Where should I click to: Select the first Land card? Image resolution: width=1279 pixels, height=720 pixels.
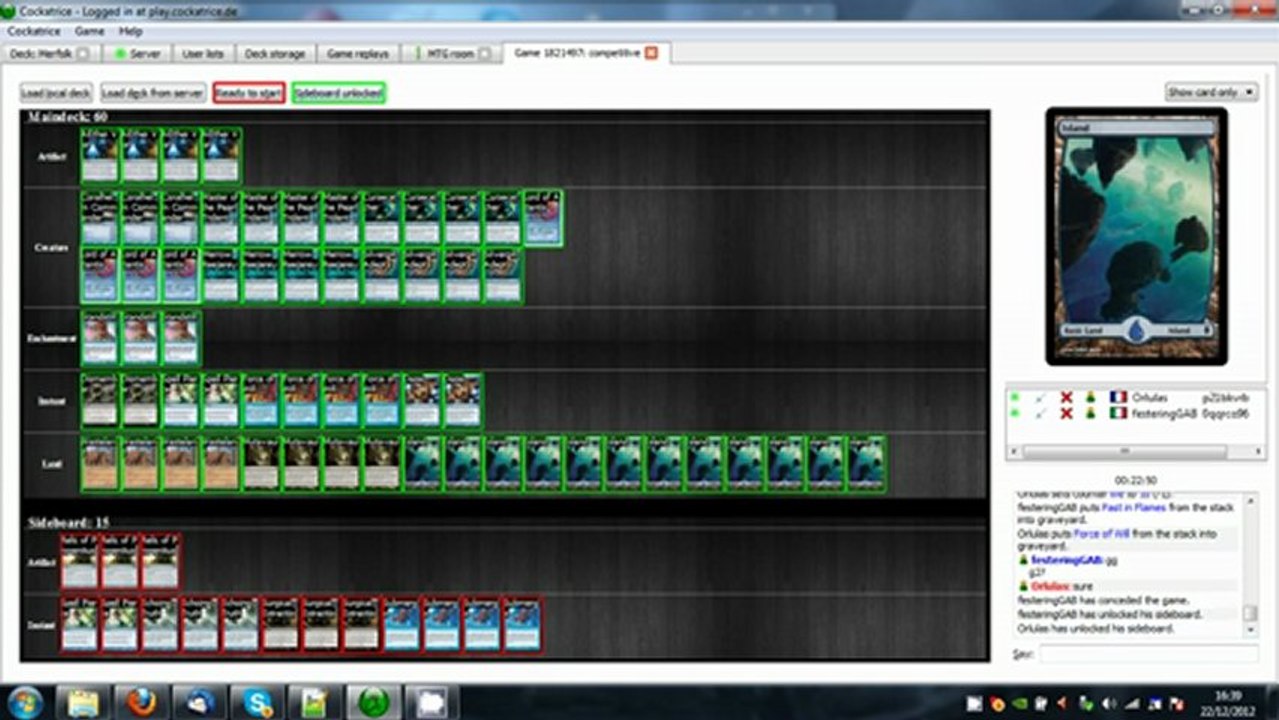click(100, 463)
